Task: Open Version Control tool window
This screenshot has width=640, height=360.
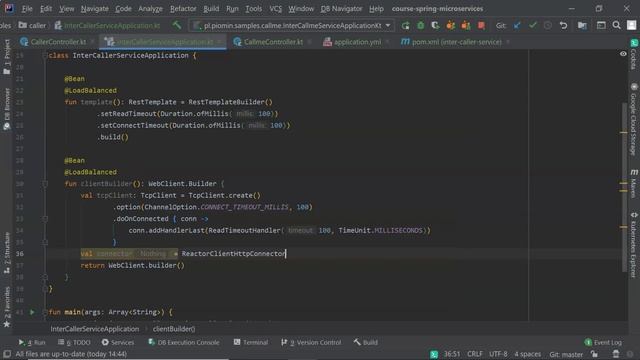Action: 311,342
